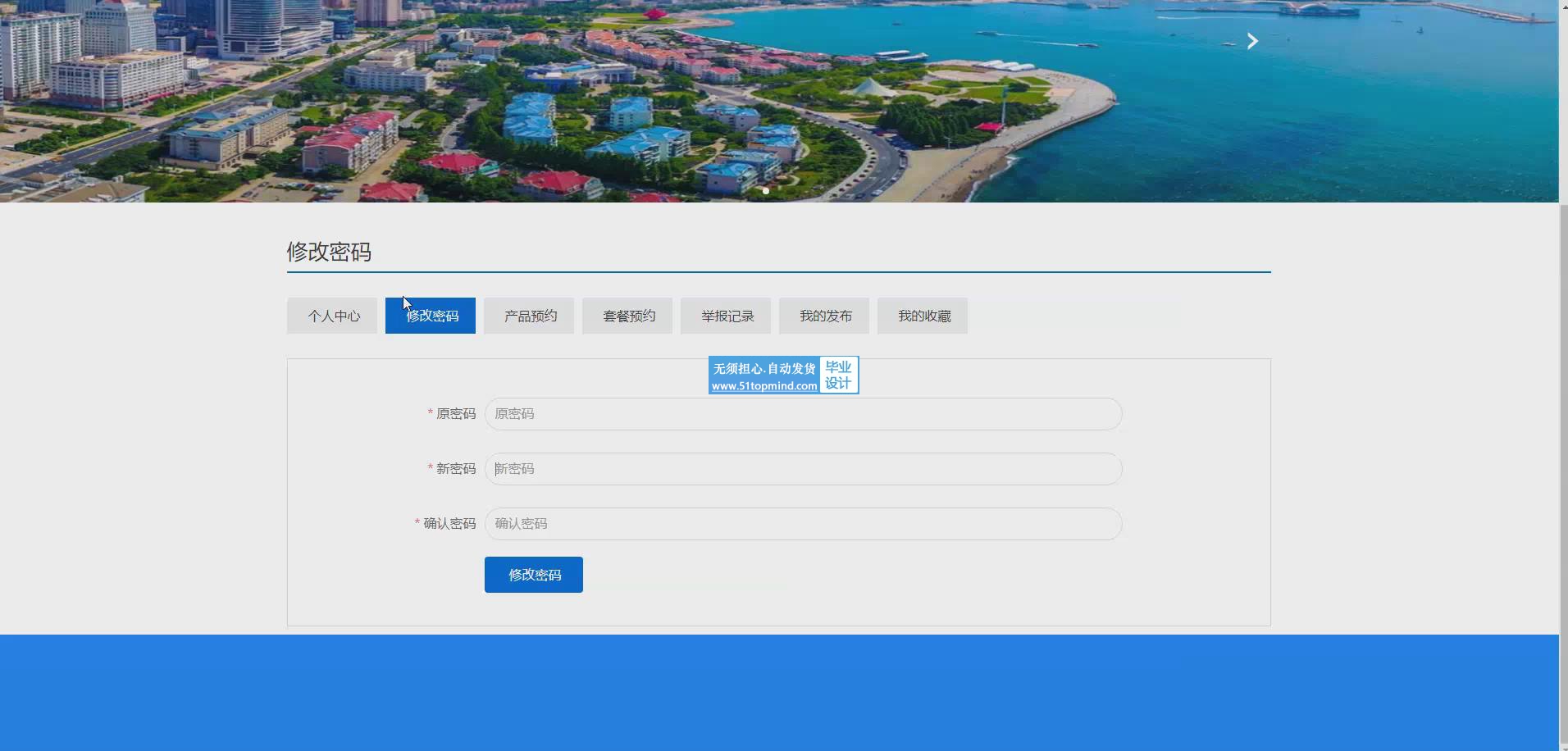Open the 举报记录 tab
The height and width of the screenshot is (751, 1568).
[726, 316]
